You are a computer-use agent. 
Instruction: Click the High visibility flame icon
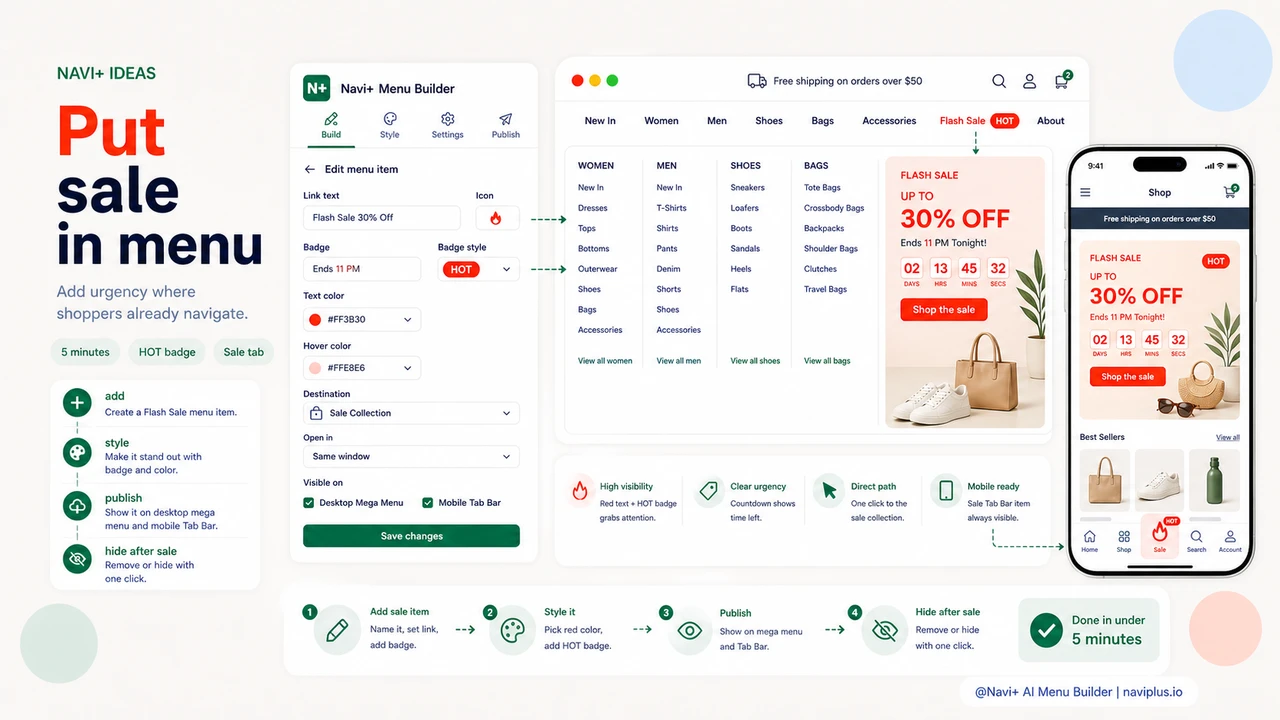coord(580,491)
